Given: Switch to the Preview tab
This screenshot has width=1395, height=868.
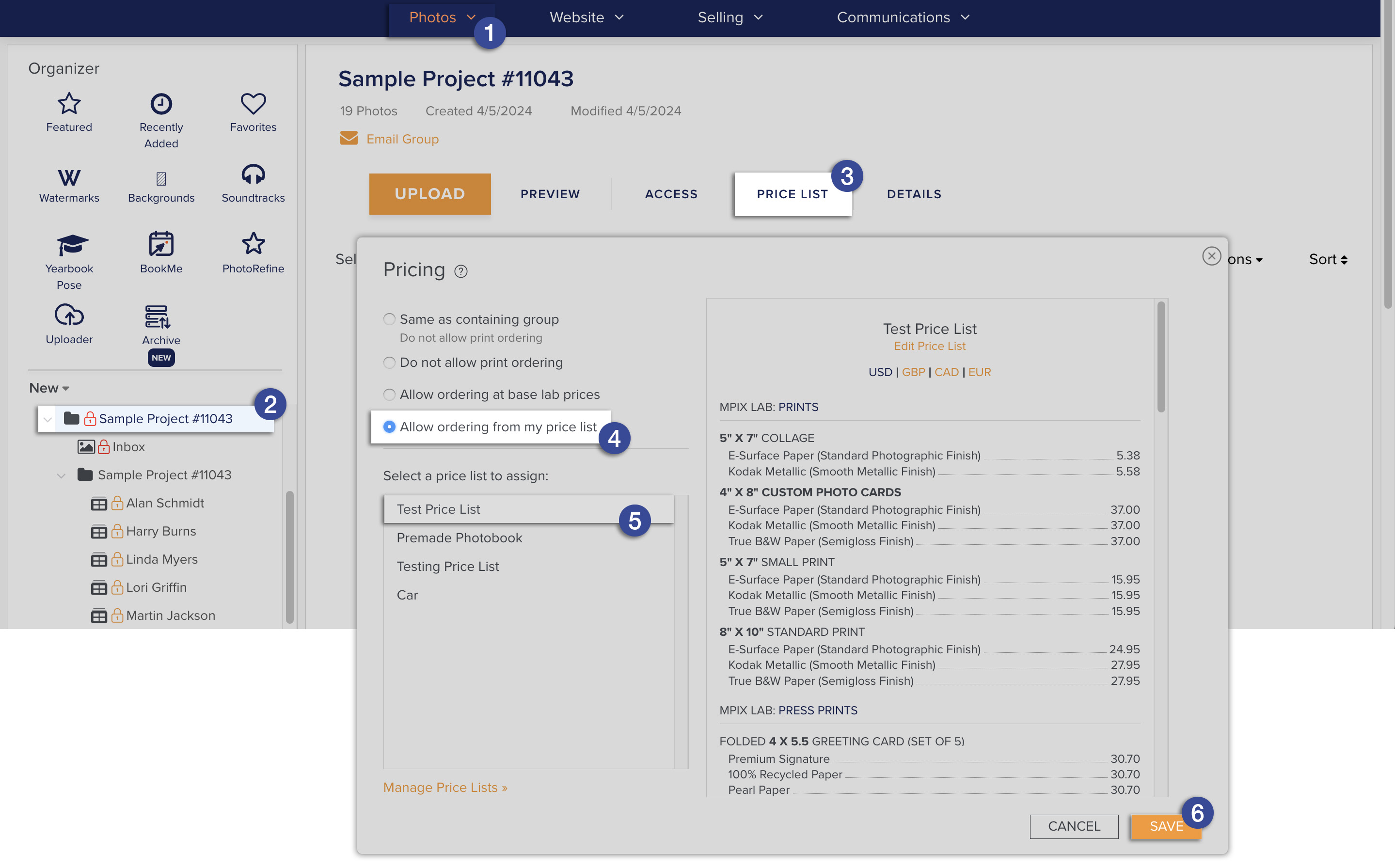Looking at the screenshot, I should 550,194.
